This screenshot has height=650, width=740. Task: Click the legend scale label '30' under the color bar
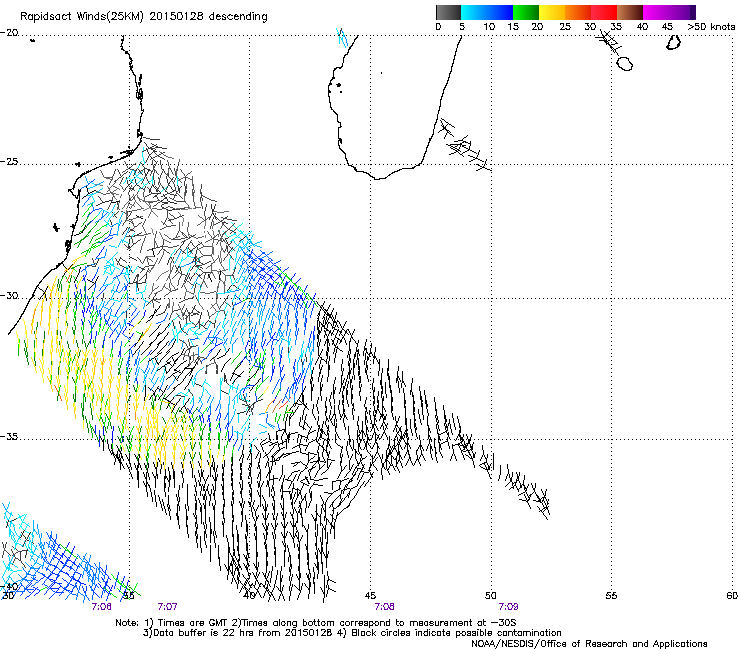tap(590, 27)
